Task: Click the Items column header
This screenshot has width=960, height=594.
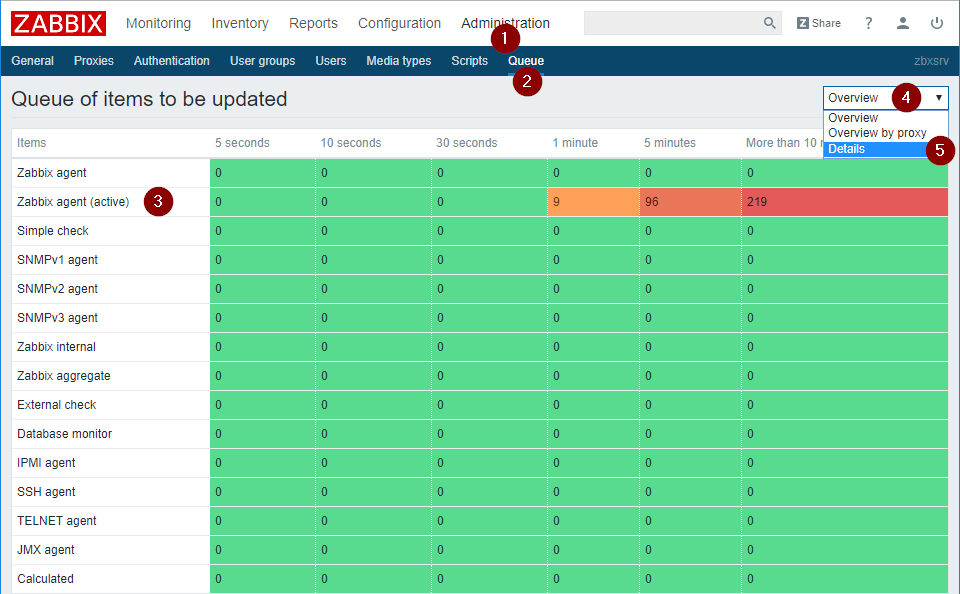Action: click(31, 143)
